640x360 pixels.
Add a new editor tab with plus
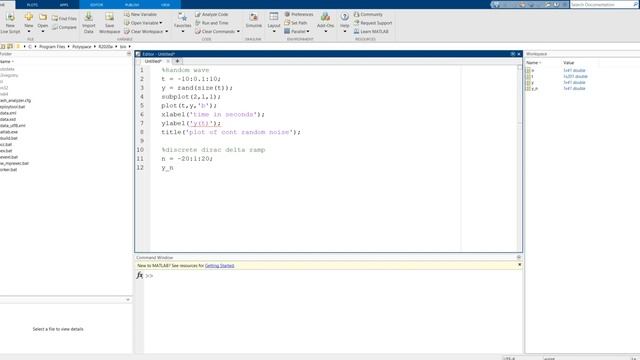coord(177,61)
